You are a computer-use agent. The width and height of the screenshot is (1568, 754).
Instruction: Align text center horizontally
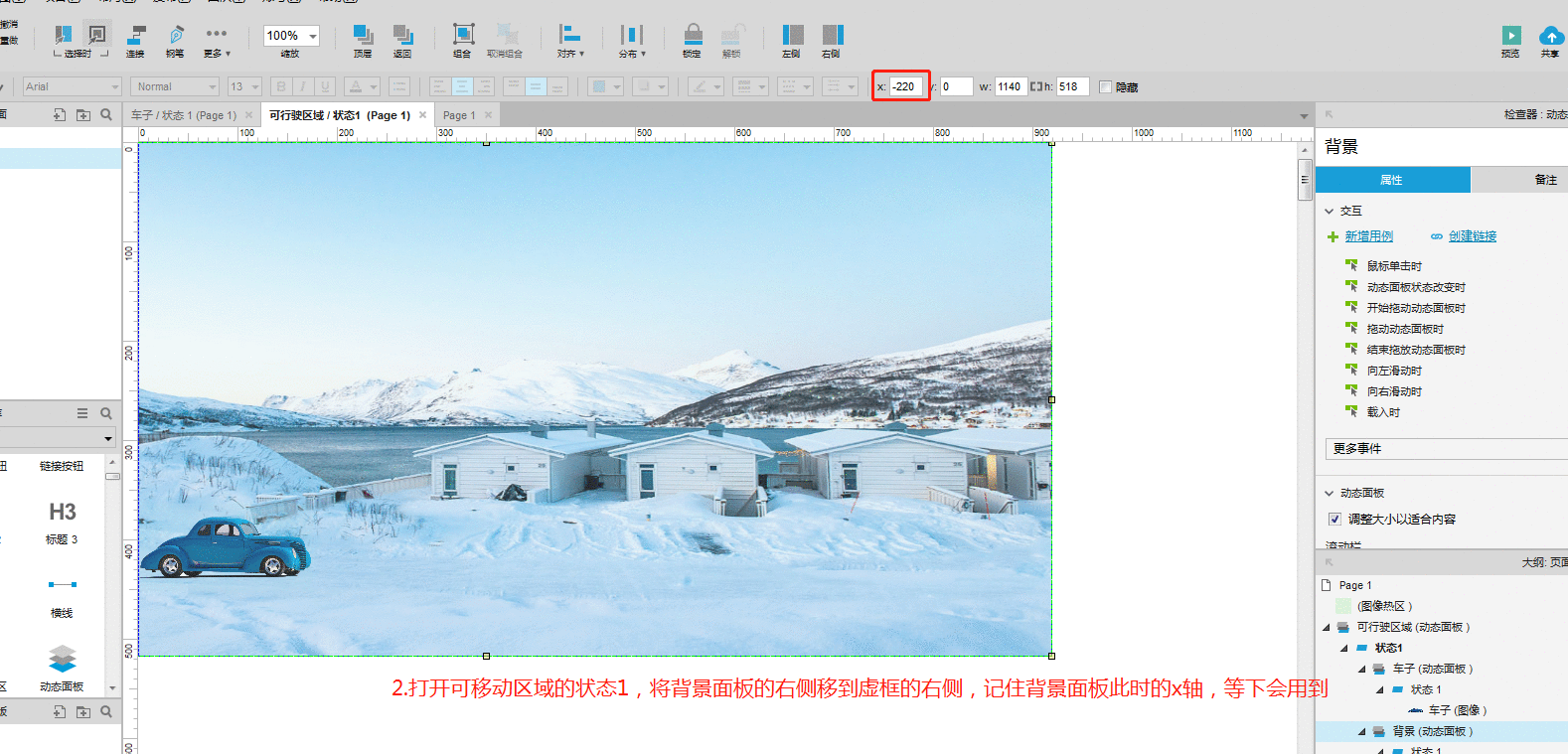pos(462,86)
